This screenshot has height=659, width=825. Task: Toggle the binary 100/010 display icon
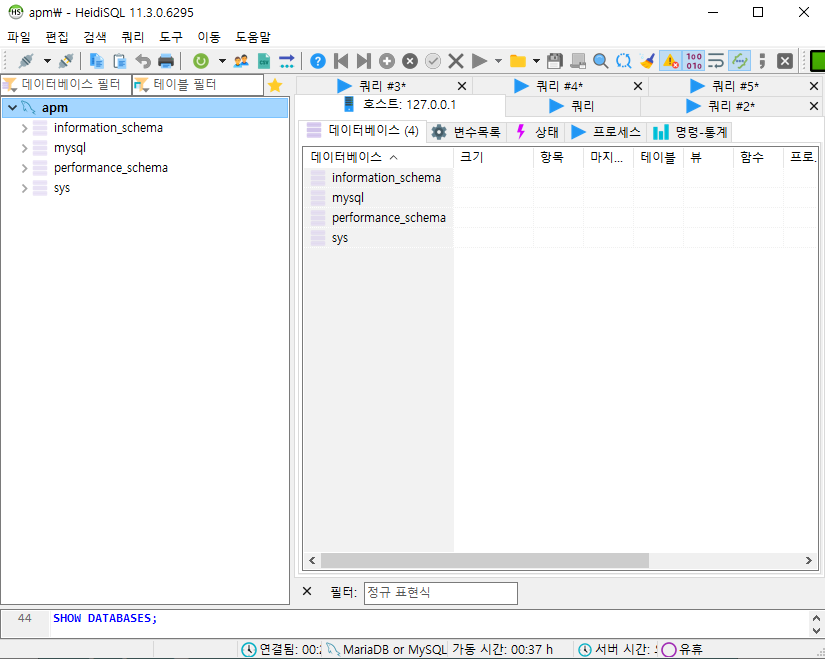(693, 61)
